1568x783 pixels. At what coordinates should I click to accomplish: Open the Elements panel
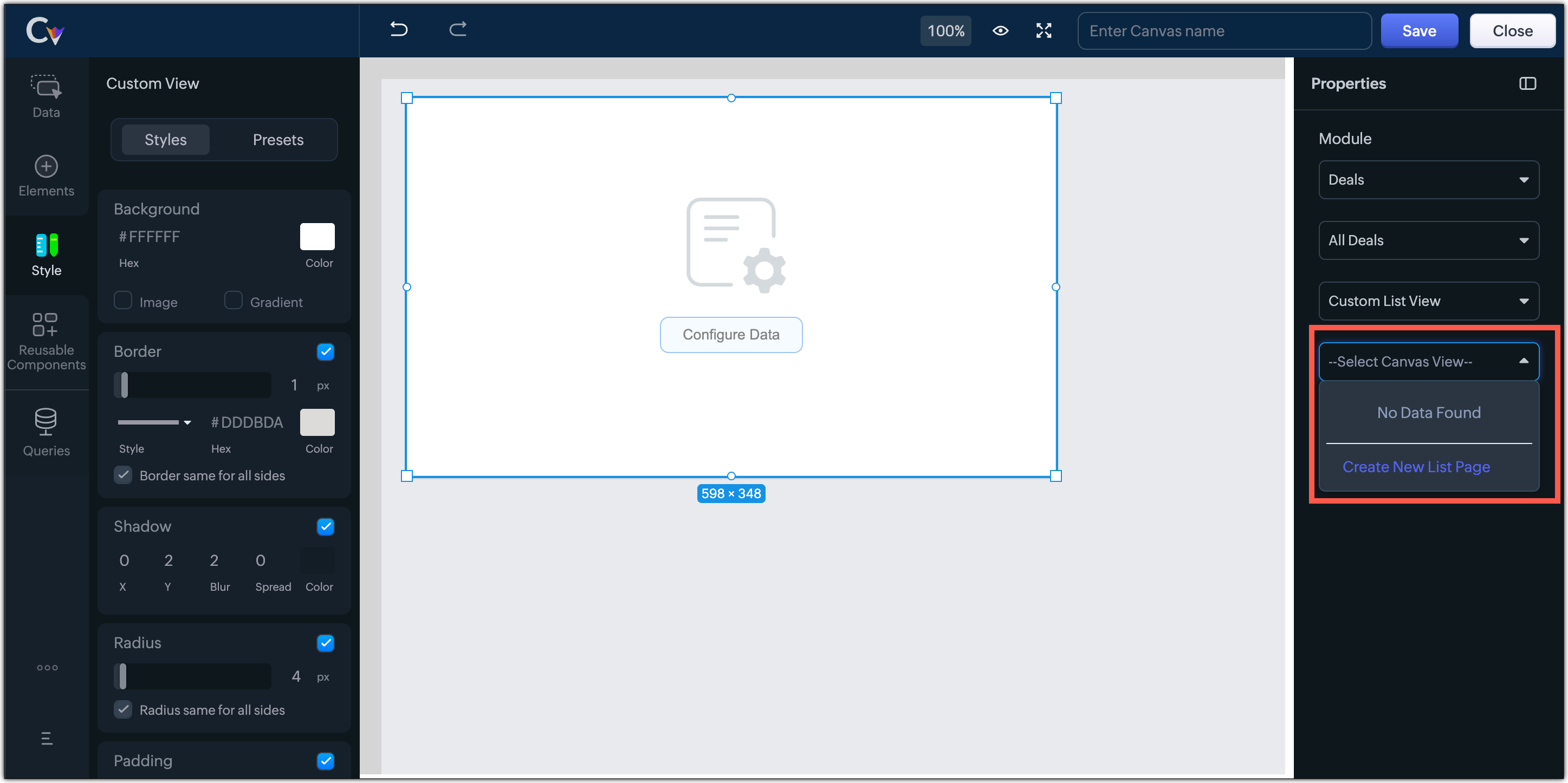click(x=46, y=175)
